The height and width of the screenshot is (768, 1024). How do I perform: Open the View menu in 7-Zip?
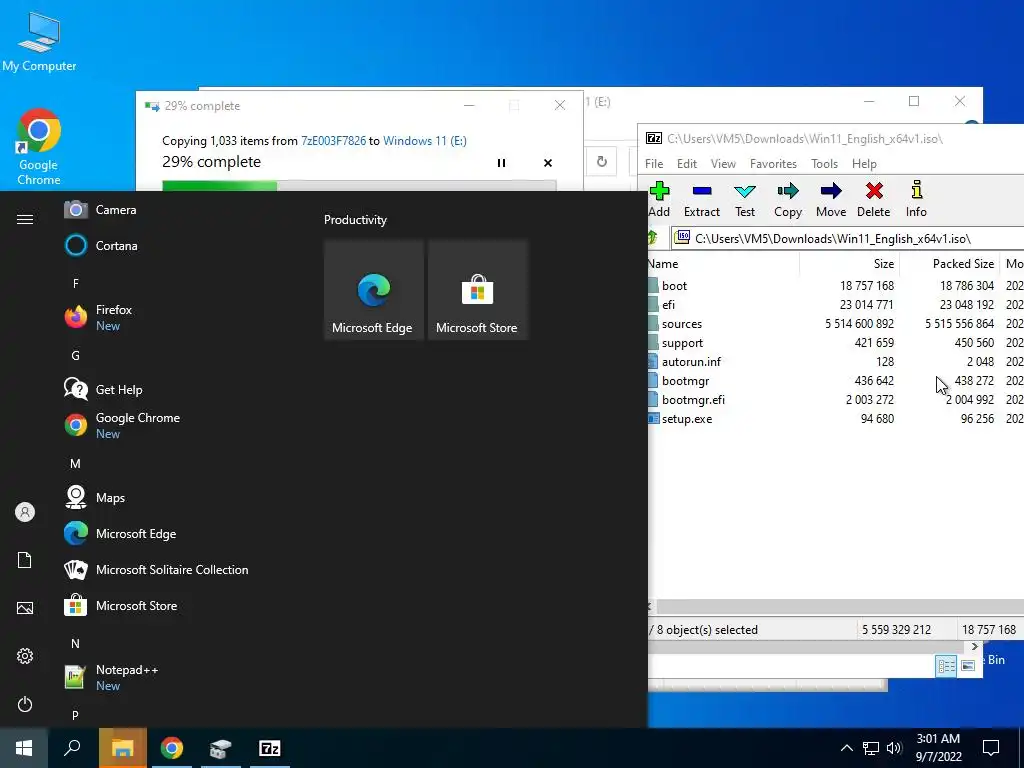(x=723, y=164)
